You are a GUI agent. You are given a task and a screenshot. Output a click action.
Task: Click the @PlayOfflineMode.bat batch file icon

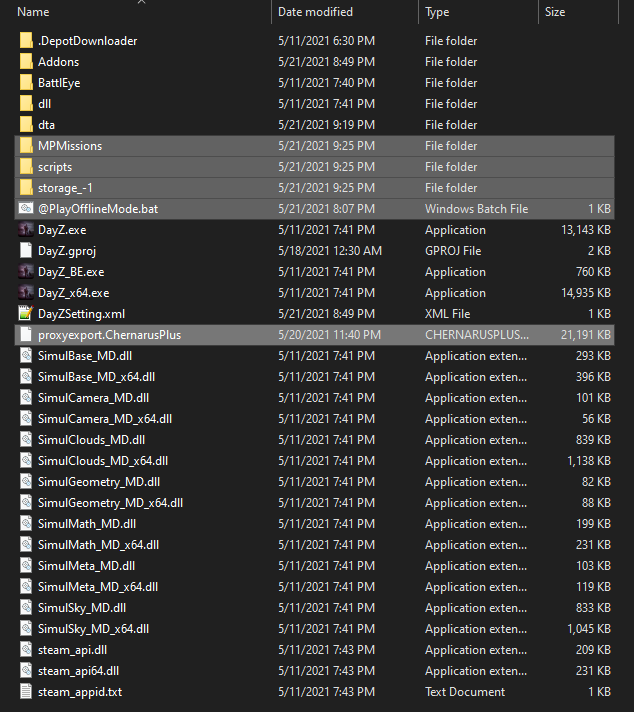(x=26, y=208)
